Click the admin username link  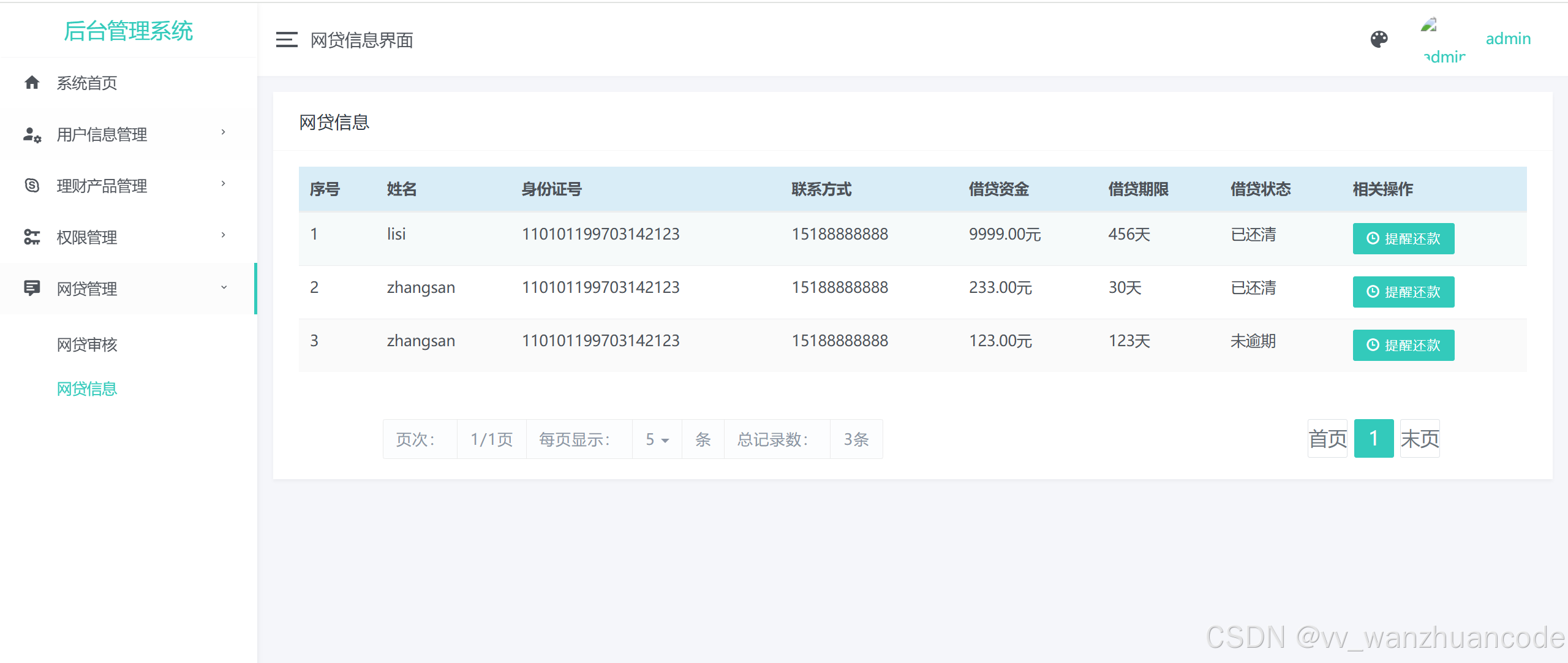(1508, 39)
